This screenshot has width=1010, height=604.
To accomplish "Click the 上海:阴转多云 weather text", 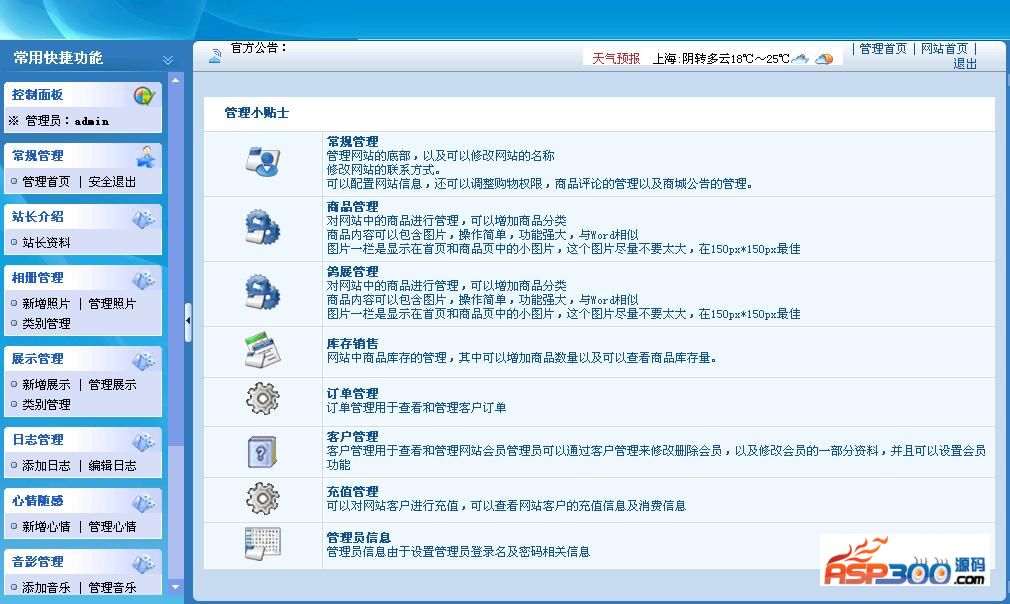I will (x=721, y=59).
